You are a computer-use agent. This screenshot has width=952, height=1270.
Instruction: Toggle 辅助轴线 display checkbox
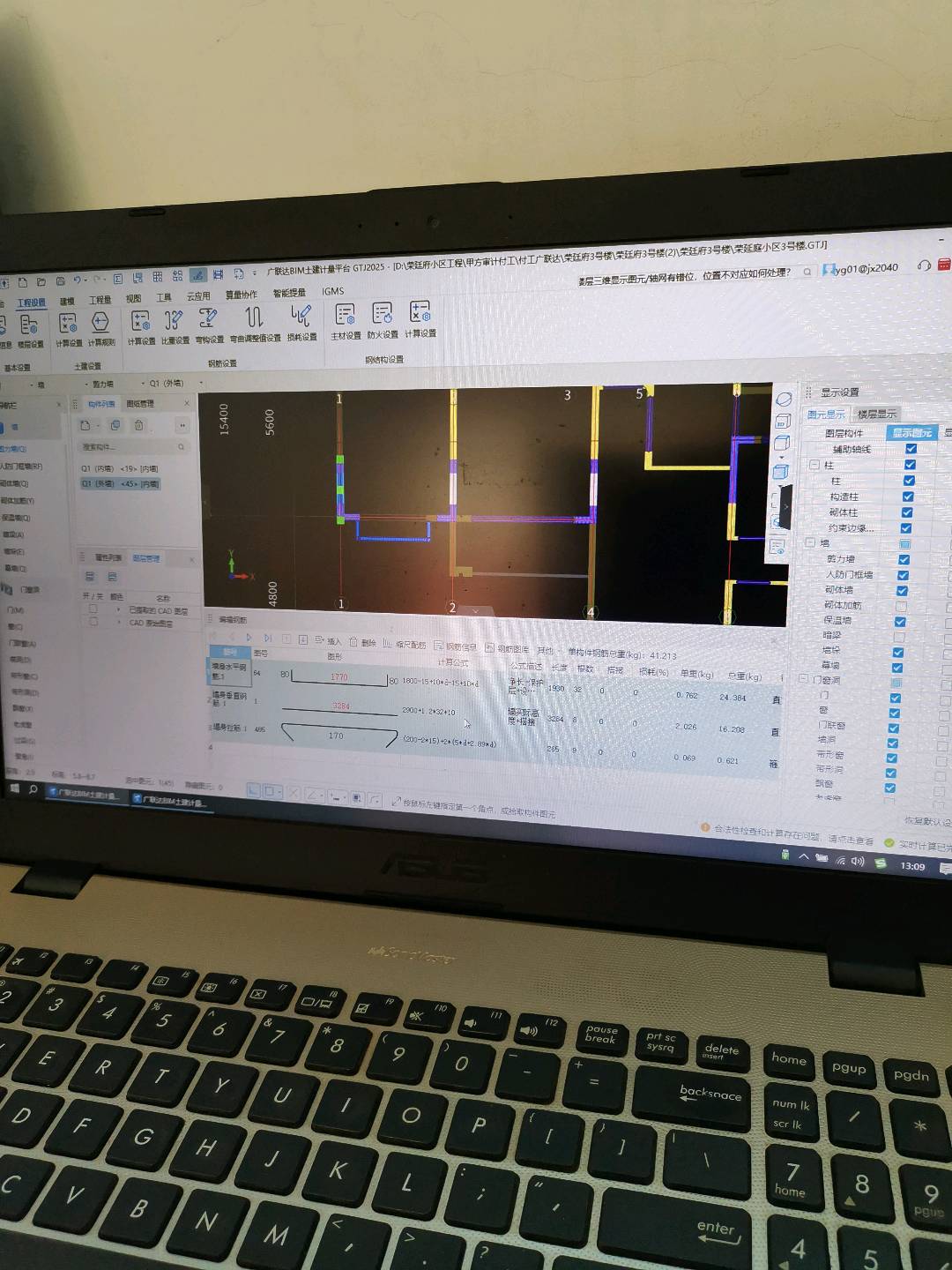pyautogui.click(x=911, y=449)
